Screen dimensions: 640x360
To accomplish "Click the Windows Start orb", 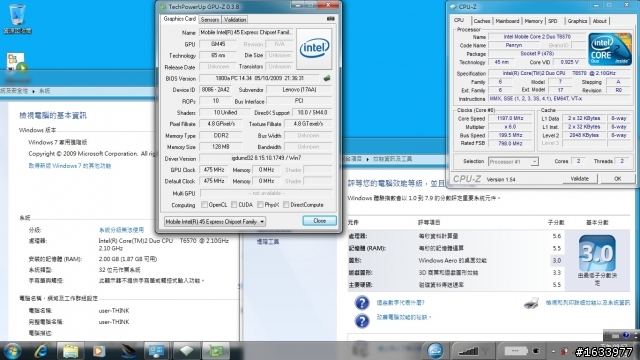I will tap(12, 351).
